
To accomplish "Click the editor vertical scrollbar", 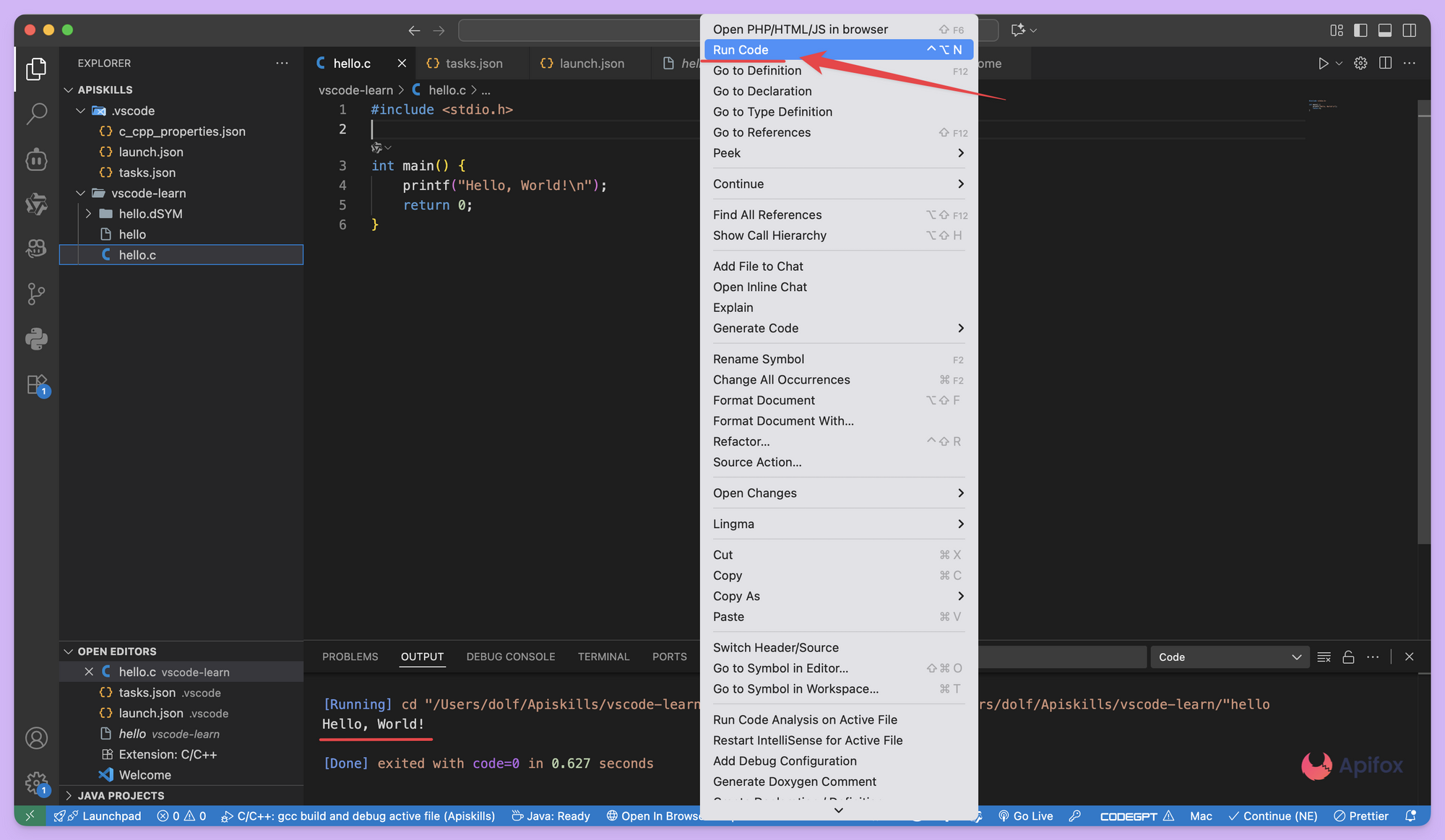I will point(1423,325).
